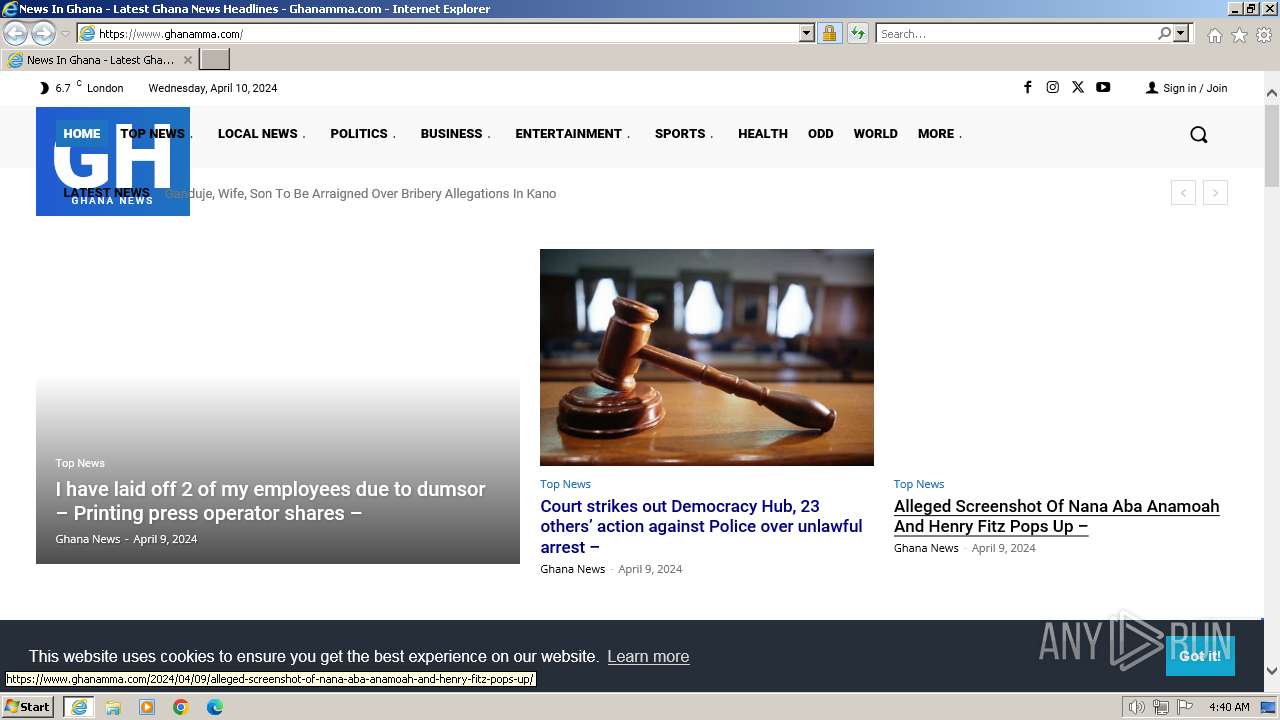Expand the search provider dropdown
The height and width of the screenshot is (720, 1280).
tap(1181, 34)
